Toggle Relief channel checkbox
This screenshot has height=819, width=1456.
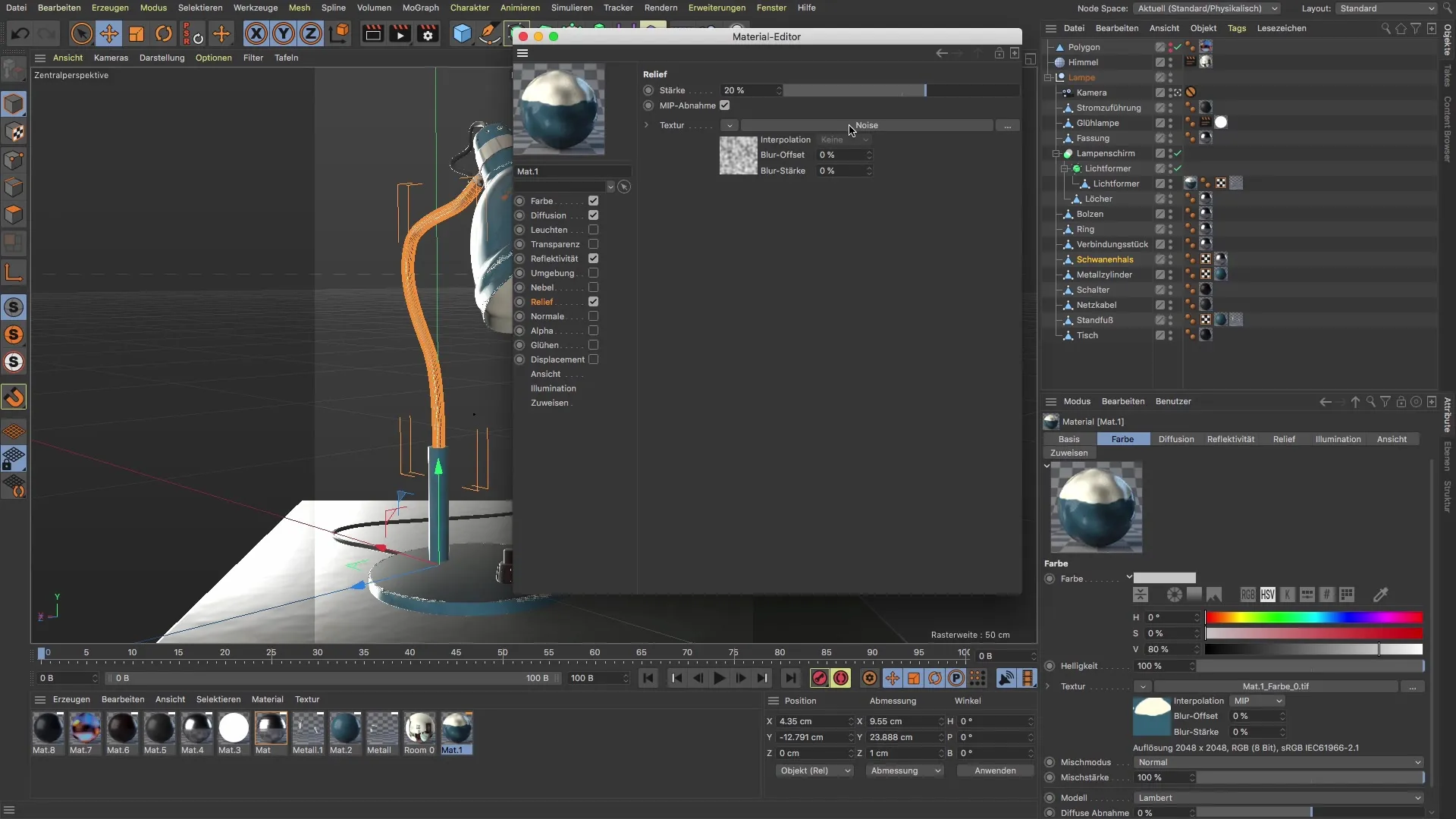click(593, 302)
